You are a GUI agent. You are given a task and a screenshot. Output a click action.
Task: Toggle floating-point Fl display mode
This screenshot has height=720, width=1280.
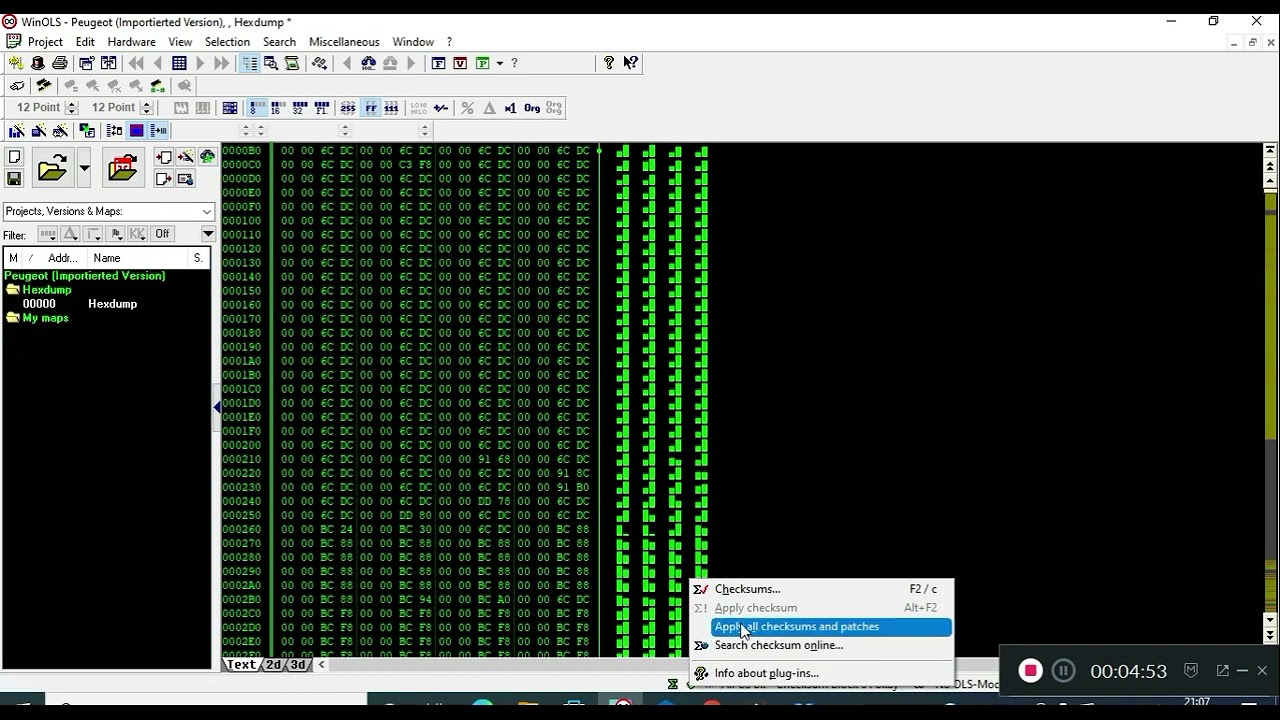pyautogui.click(x=321, y=108)
